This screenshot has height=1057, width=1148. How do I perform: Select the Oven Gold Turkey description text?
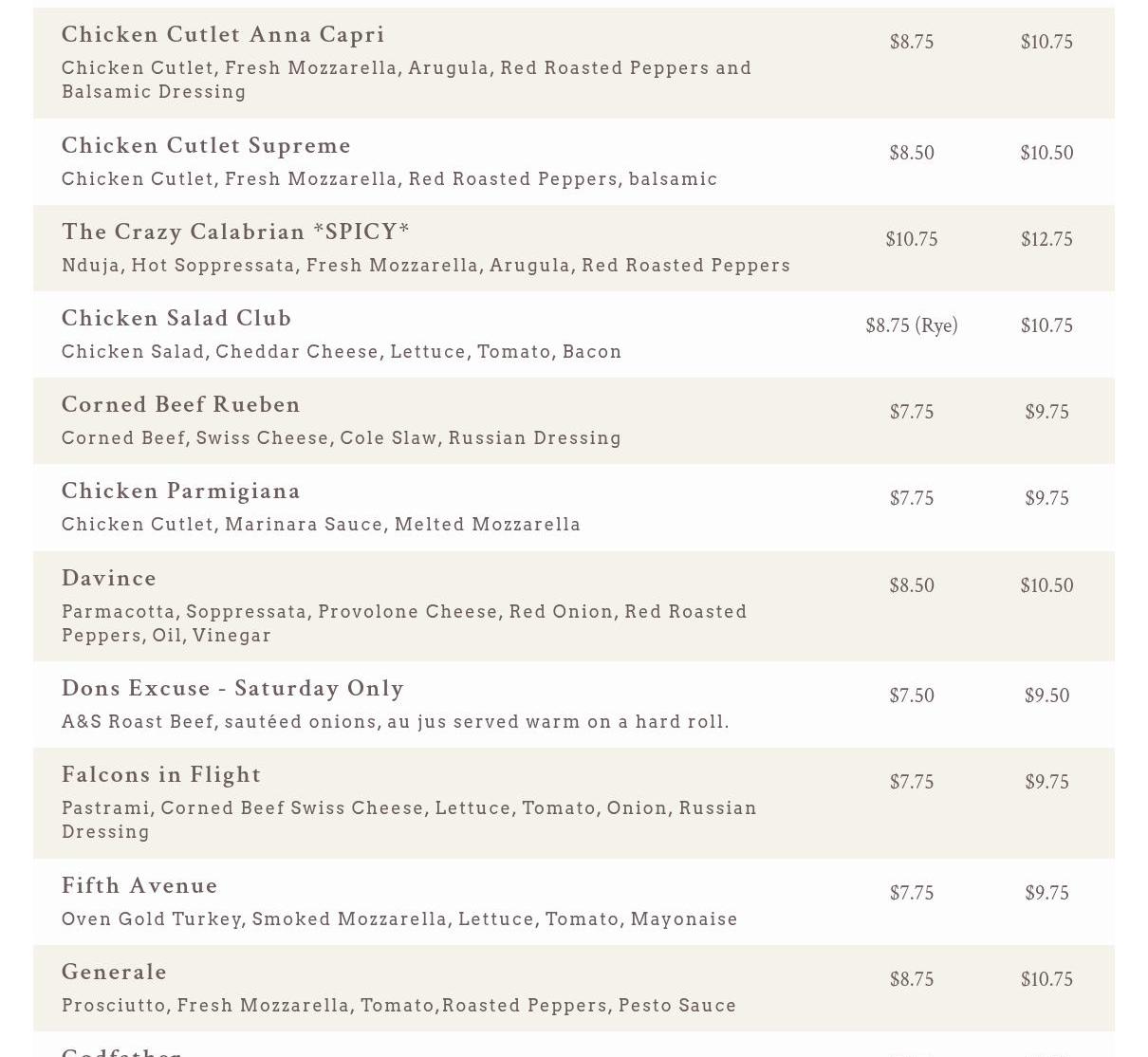[x=399, y=919]
